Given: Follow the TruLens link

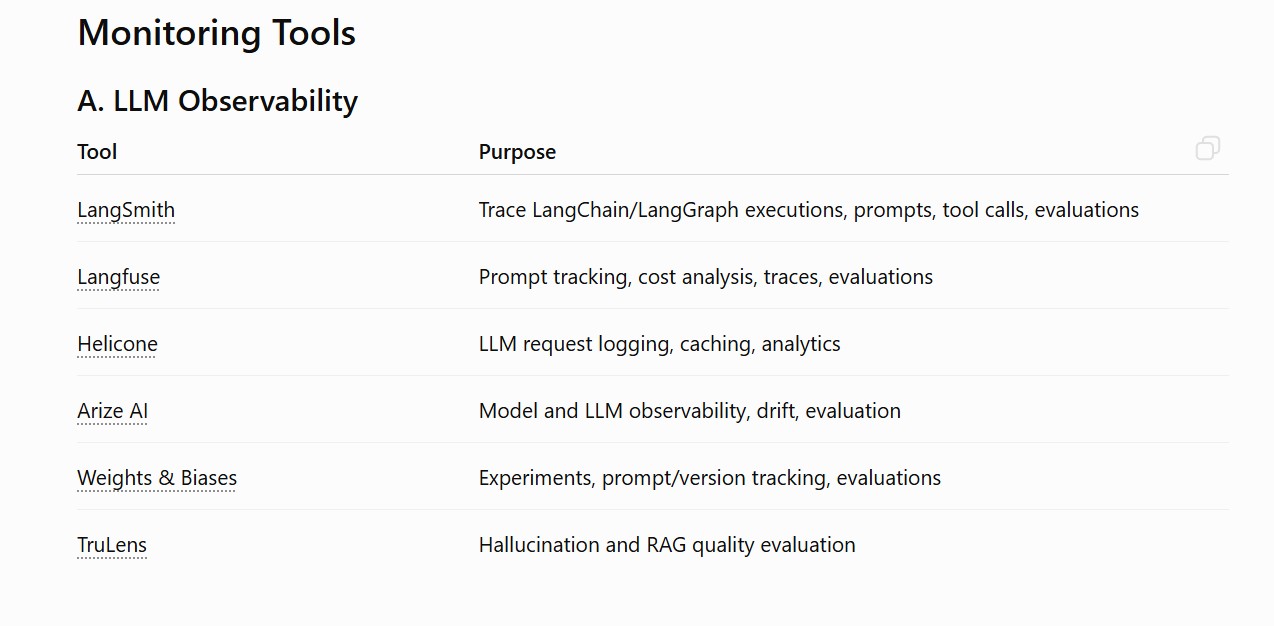Looking at the screenshot, I should [112, 545].
